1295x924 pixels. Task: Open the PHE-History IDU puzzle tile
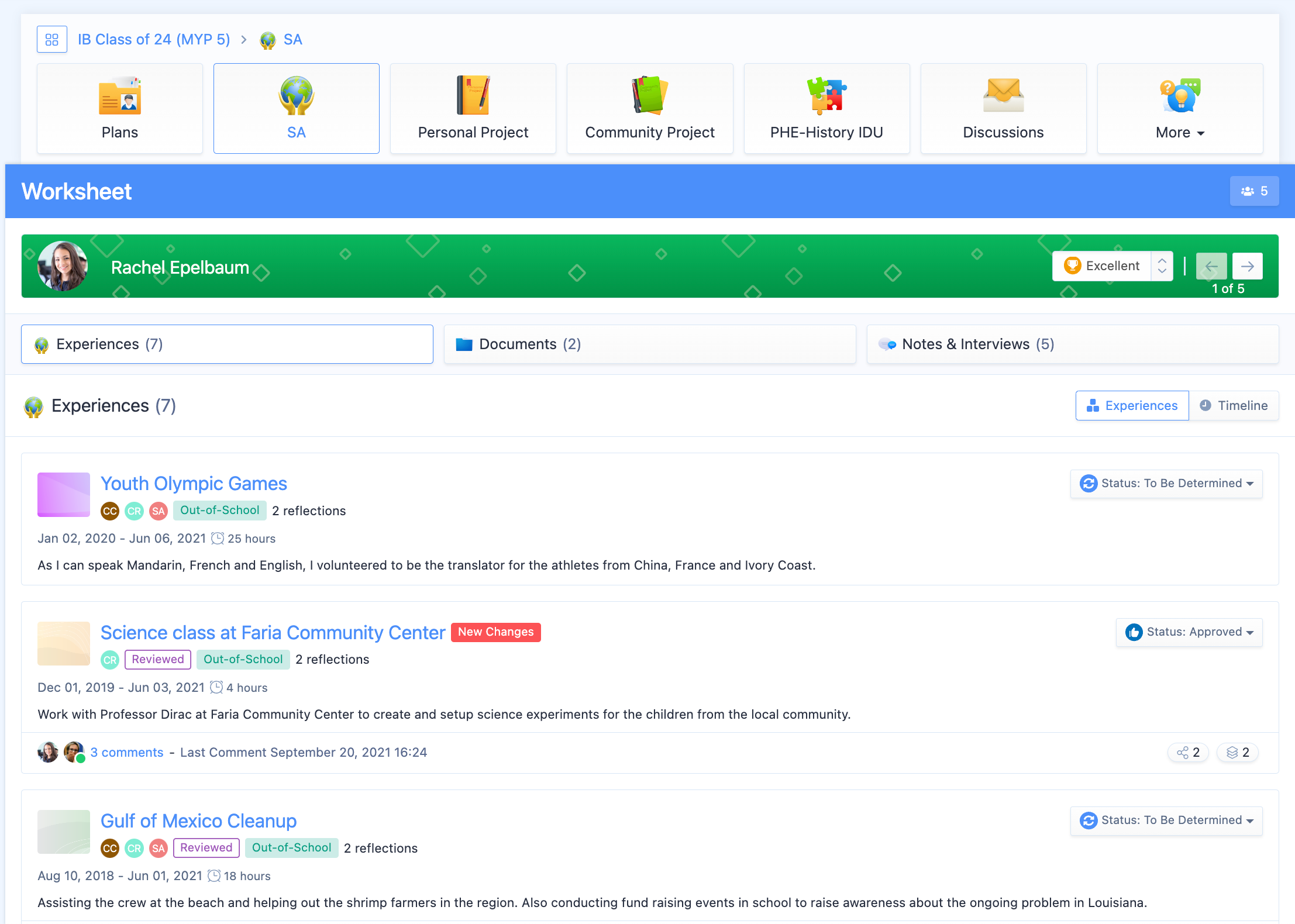(x=826, y=109)
